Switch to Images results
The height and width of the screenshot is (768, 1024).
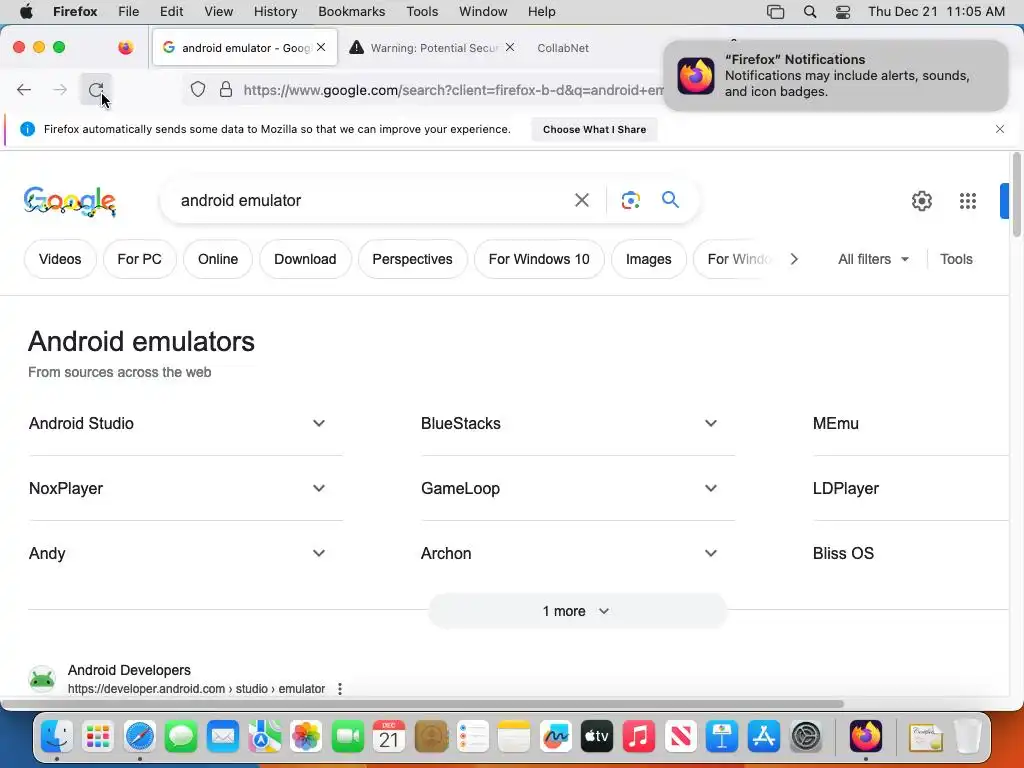coord(648,259)
